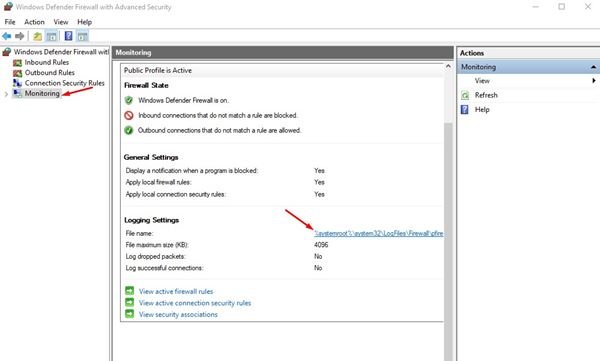Click the Log successful connections No value

pyautogui.click(x=318, y=268)
